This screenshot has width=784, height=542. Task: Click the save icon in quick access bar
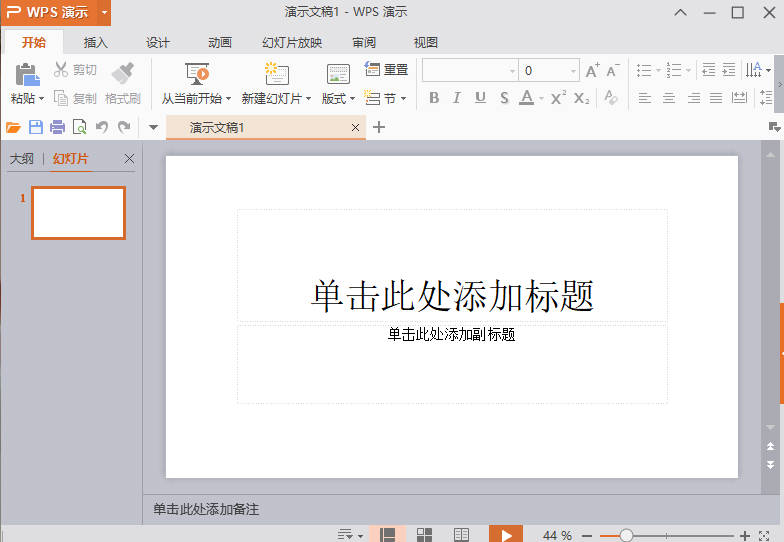click(x=36, y=127)
